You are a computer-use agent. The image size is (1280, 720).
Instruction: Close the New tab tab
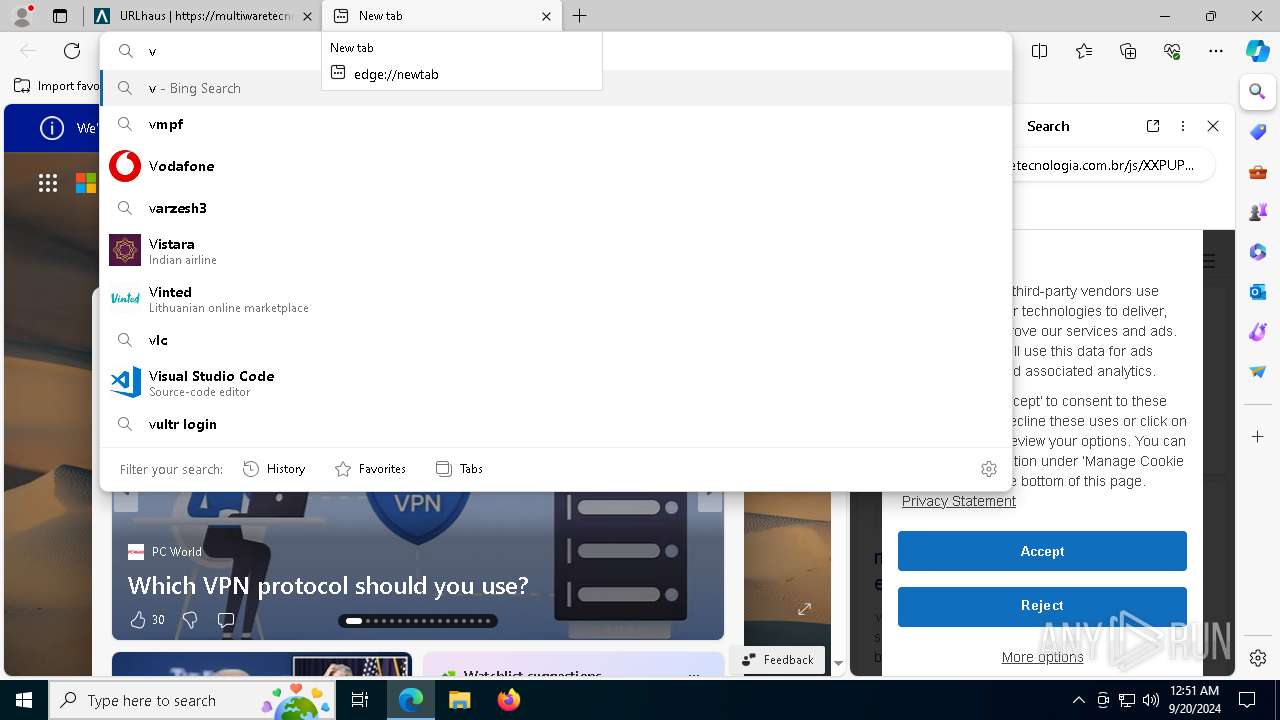click(x=546, y=16)
